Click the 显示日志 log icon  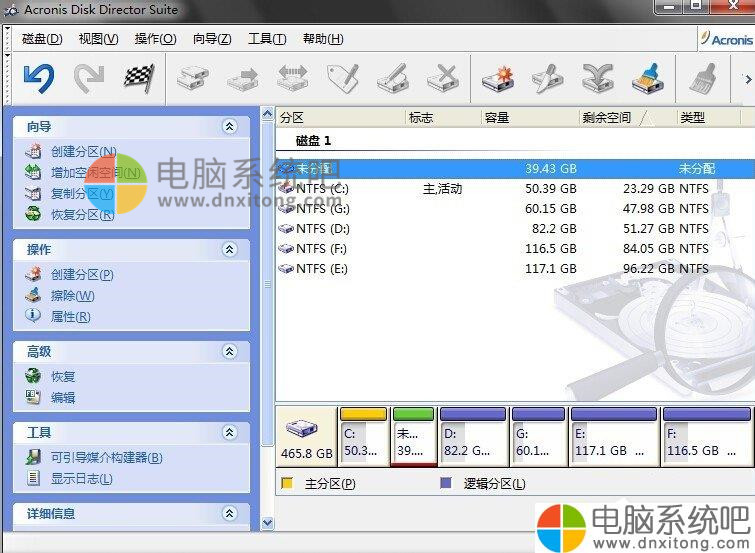tap(33, 478)
